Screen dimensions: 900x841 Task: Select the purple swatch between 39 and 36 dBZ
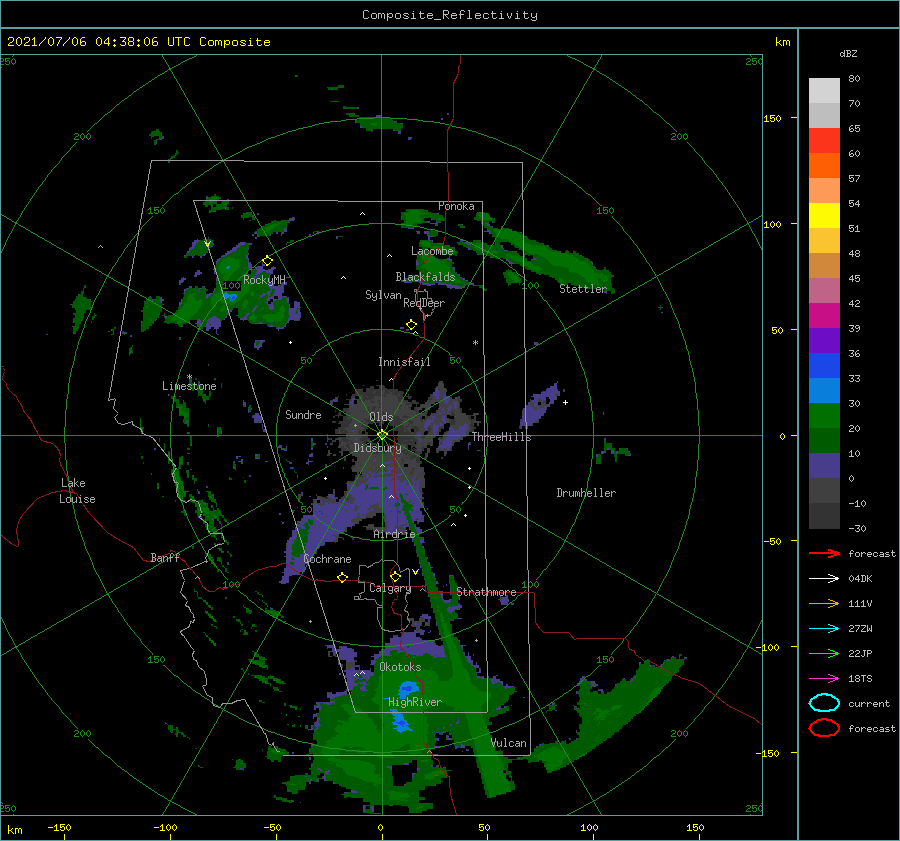pos(824,341)
